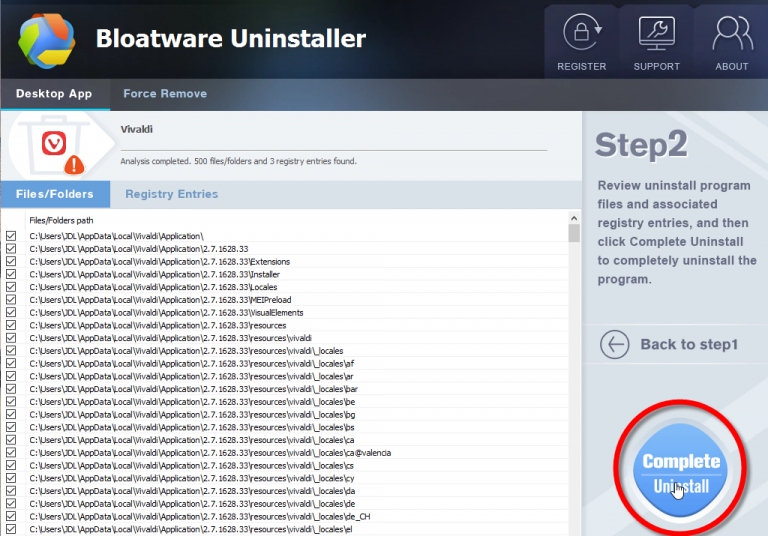Toggle checkbox for the VisualElements path
The width and height of the screenshot is (768, 536).
click(11, 313)
